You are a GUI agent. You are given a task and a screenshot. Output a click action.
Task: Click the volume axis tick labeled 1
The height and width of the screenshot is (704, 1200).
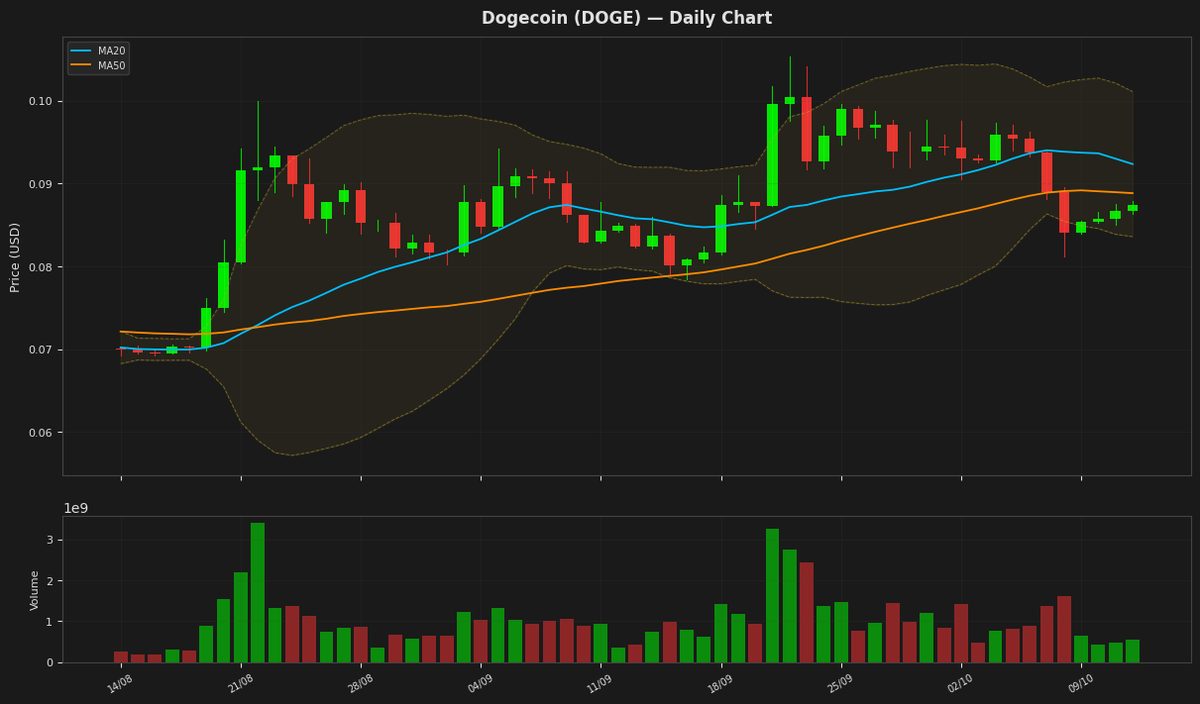50,622
